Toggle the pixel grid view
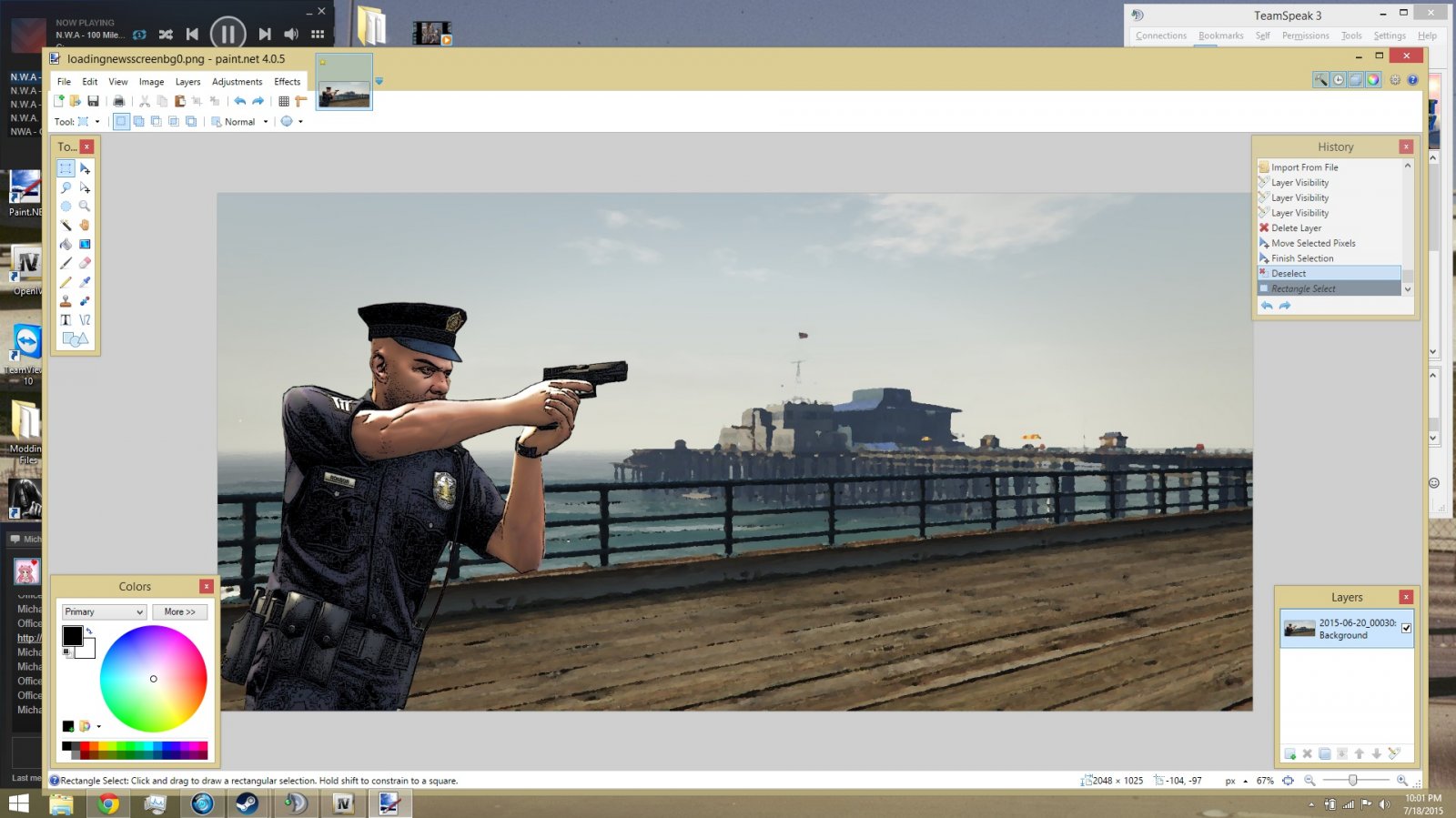The width and height of the screenshot is (1456, 818). (284, 101)
